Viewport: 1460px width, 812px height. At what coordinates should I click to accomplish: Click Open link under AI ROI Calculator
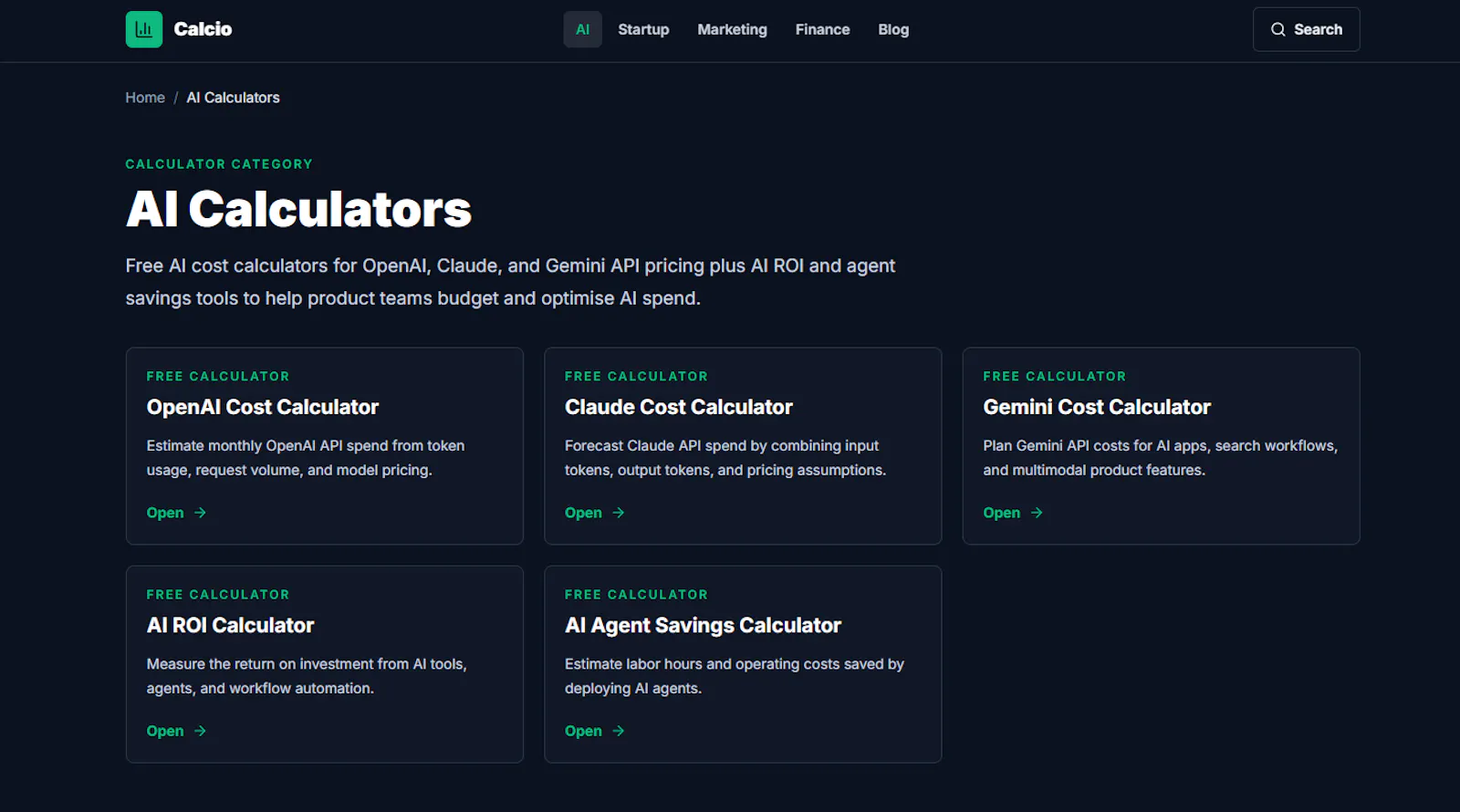177,731
